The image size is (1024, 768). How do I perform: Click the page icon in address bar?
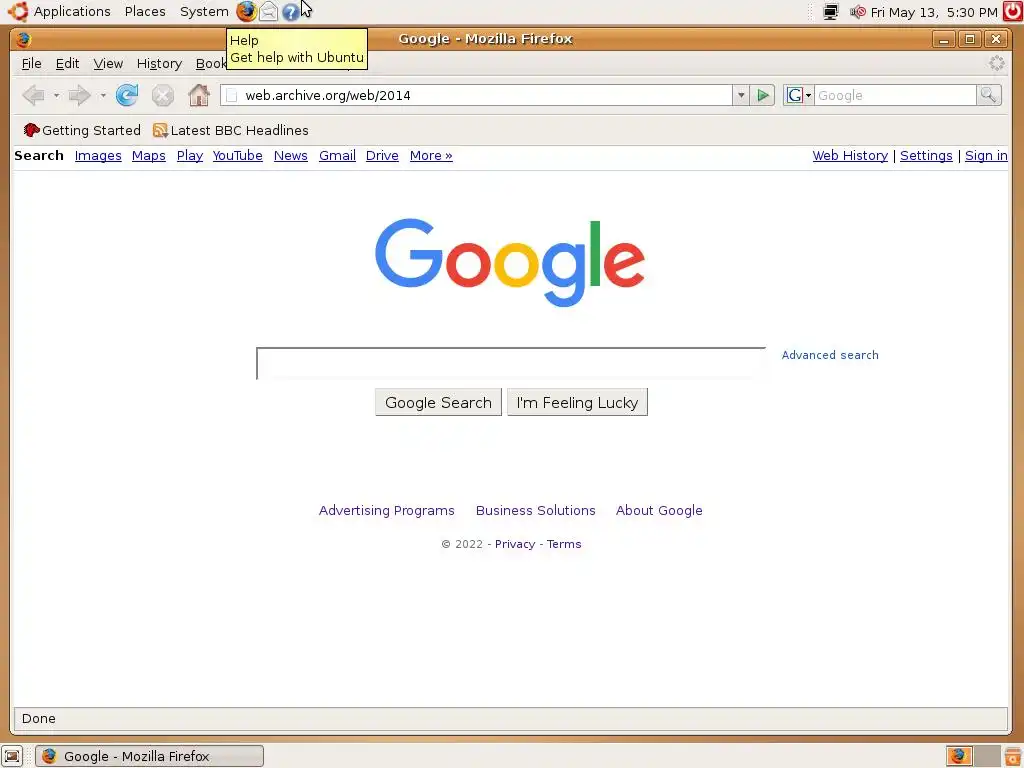coord(232,95)
